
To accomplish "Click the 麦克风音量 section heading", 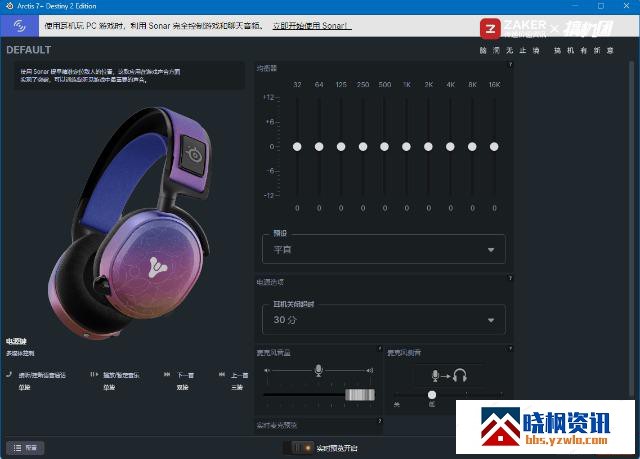I will (273, 353).
